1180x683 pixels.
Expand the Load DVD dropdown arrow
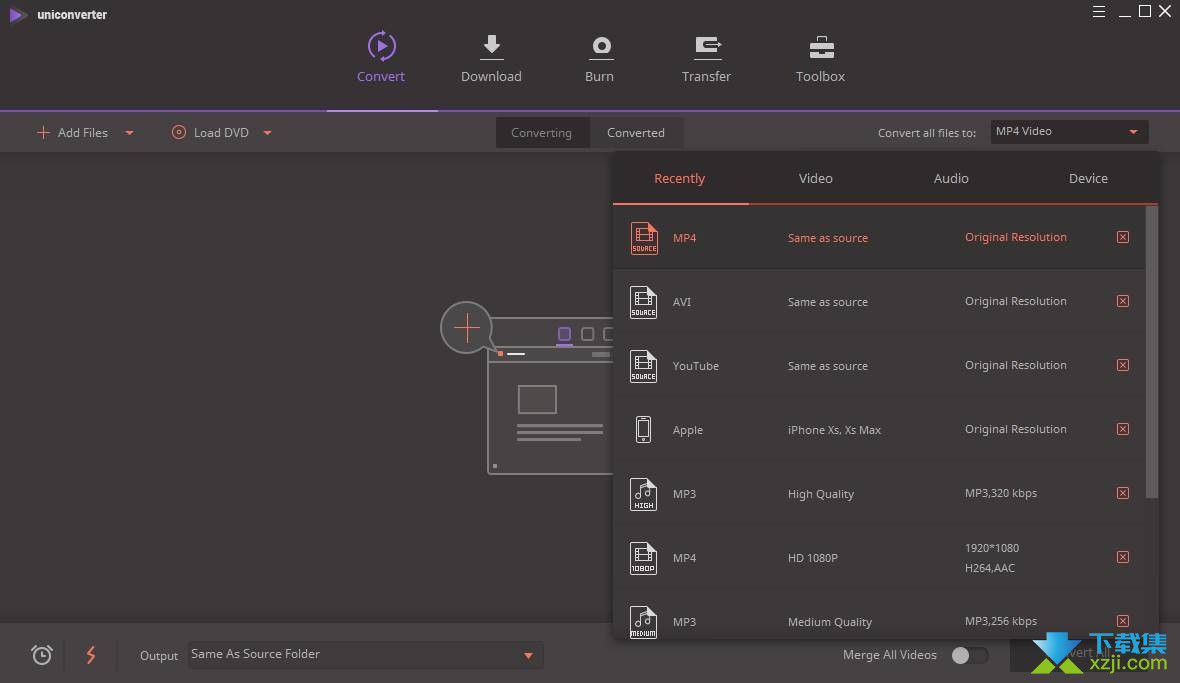coord(267,133)
